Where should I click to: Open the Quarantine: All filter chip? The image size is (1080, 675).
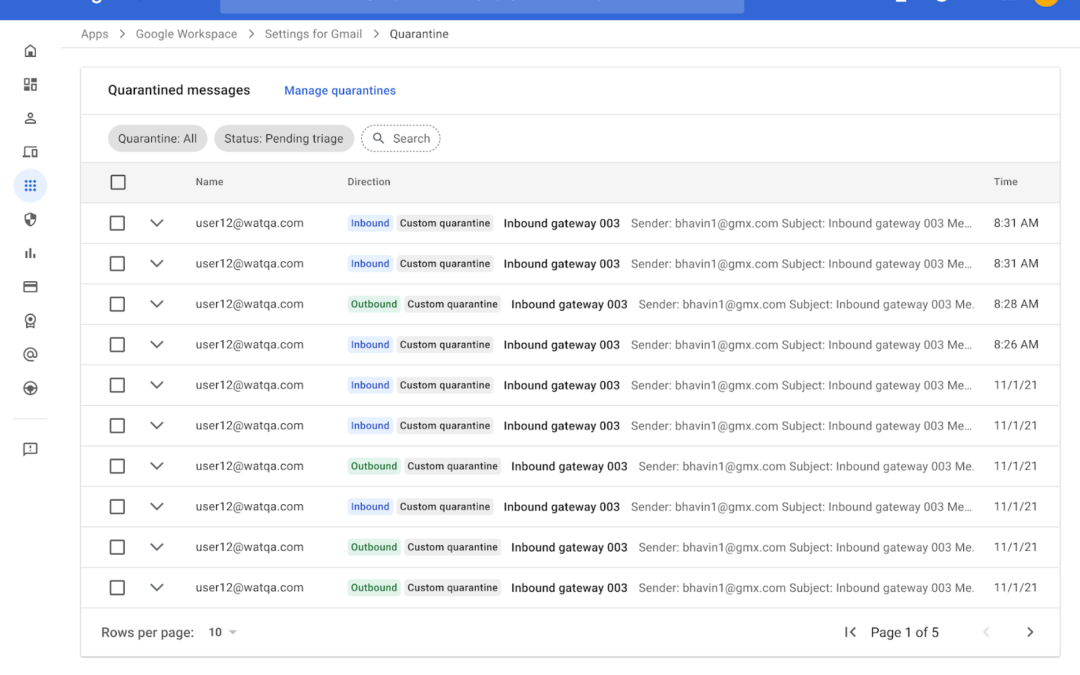pos(157,138)
